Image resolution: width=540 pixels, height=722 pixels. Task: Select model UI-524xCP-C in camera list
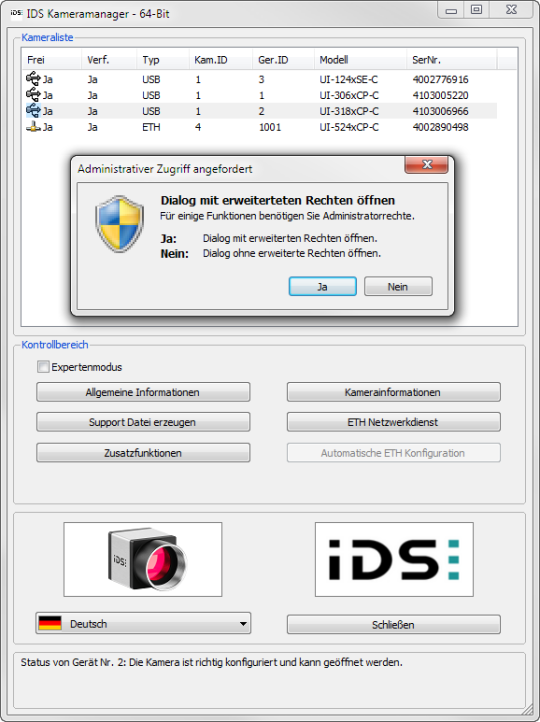pos(349,127)
